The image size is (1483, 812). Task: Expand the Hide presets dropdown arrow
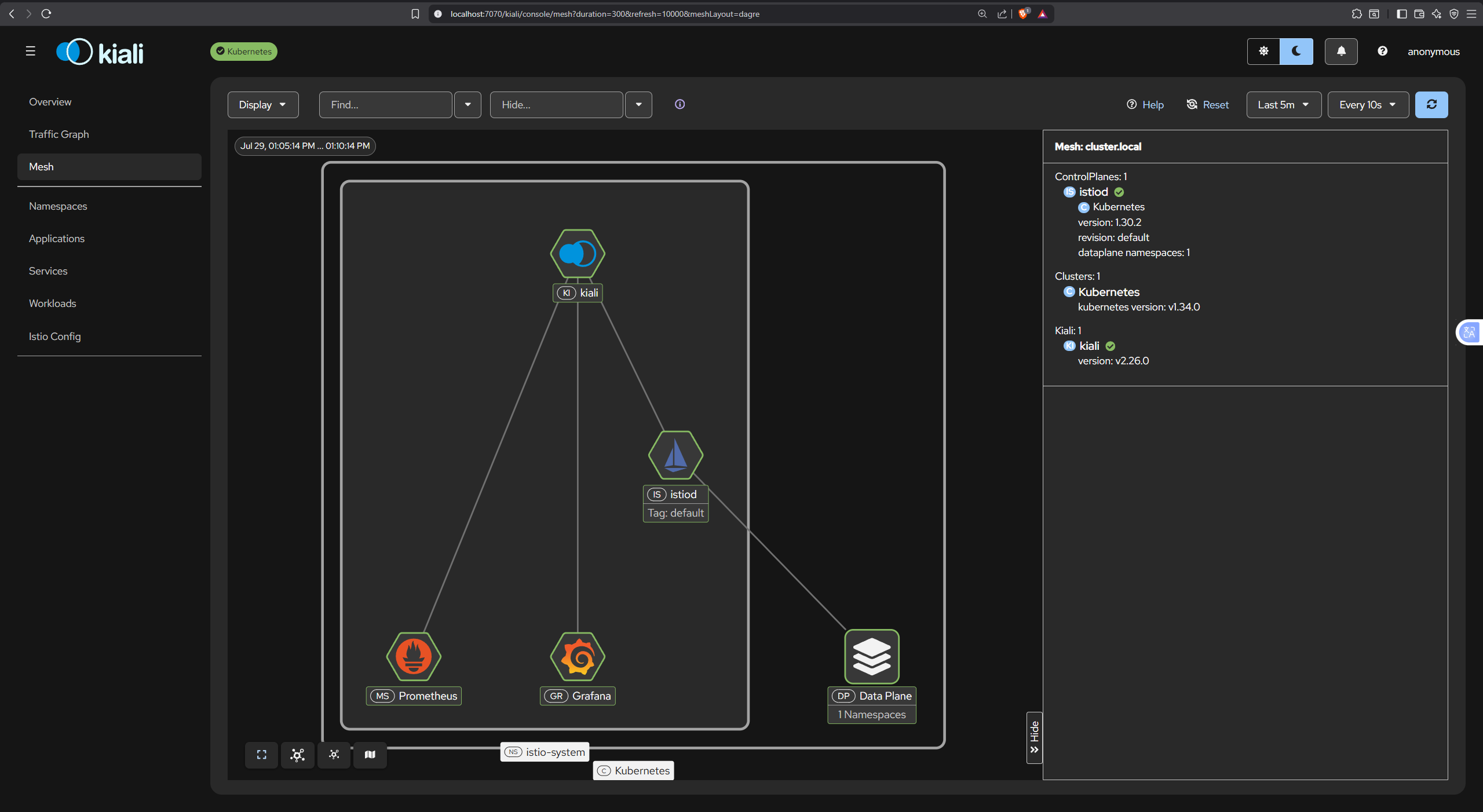tap(639, 105)
